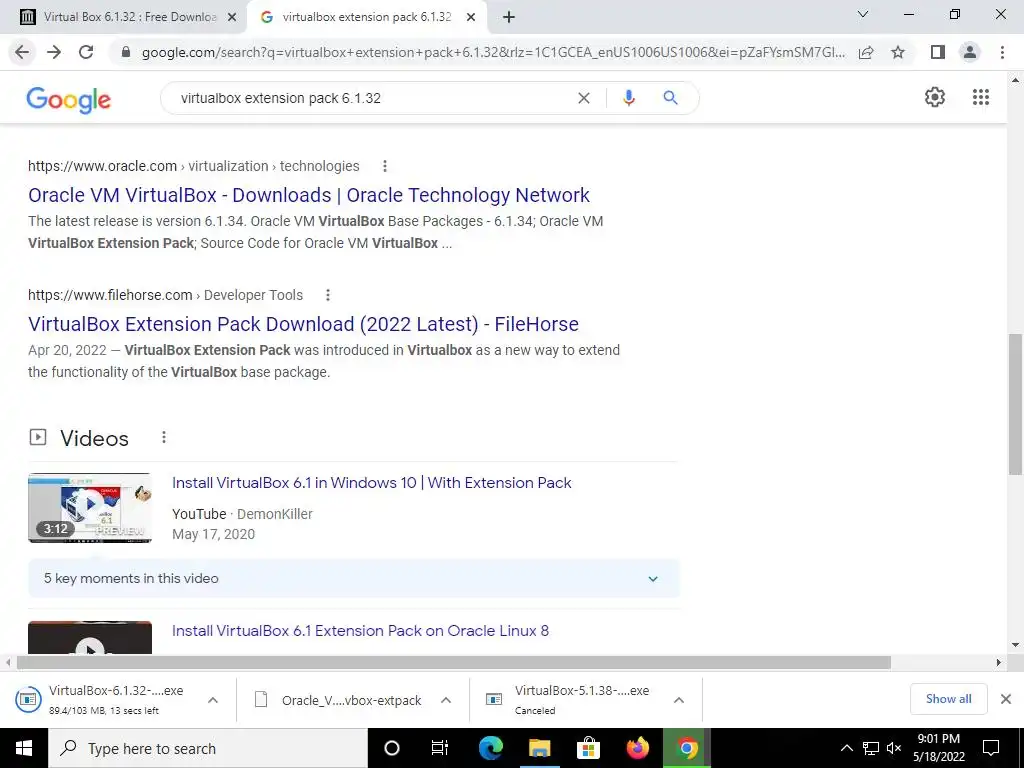The height and width of the screenshot is (768, 1024).
Task: Start voice search with the microphone
Action: [x=629, y=98]
